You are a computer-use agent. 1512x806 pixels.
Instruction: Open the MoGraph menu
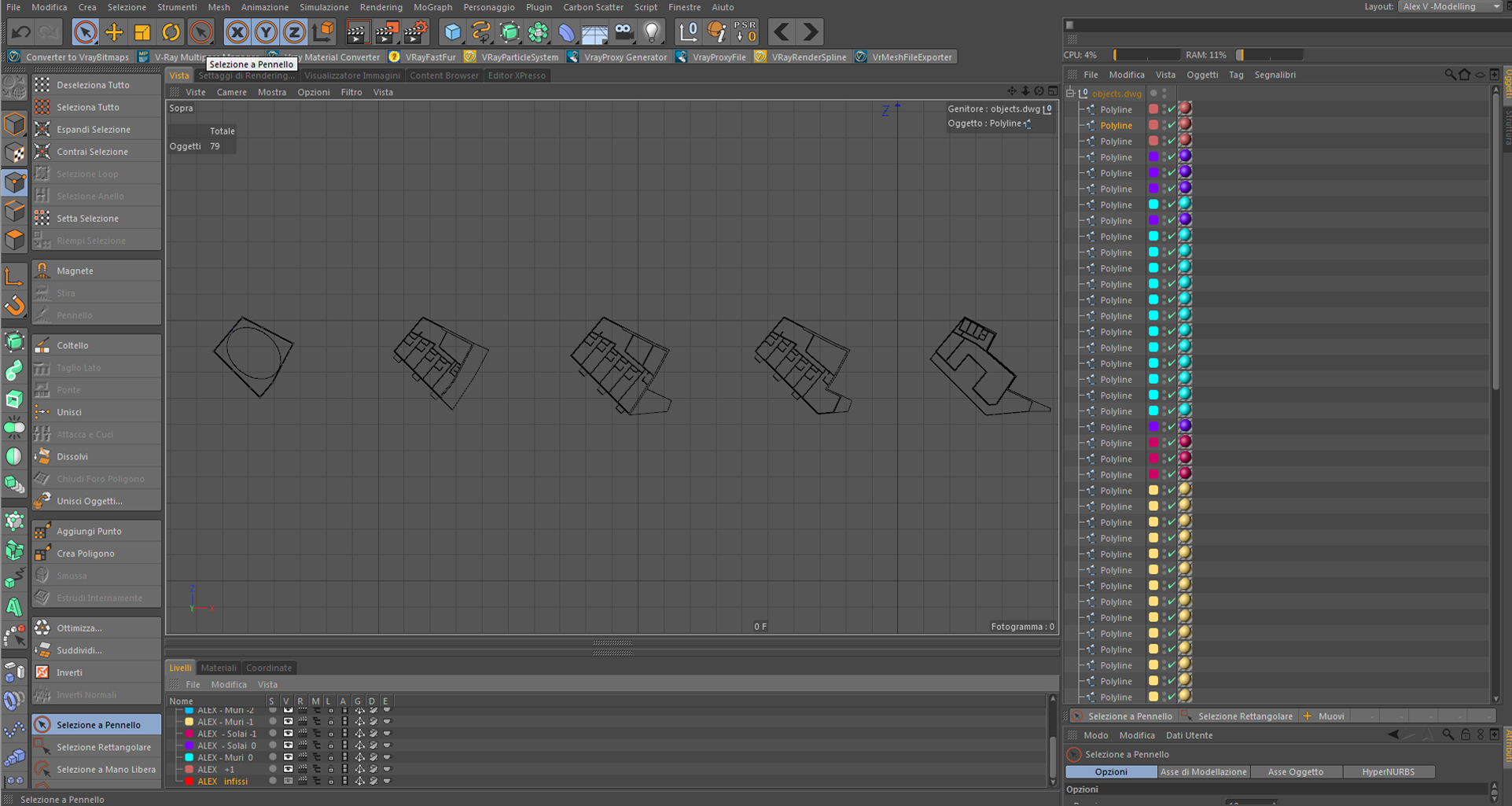(x=432, y=7)
